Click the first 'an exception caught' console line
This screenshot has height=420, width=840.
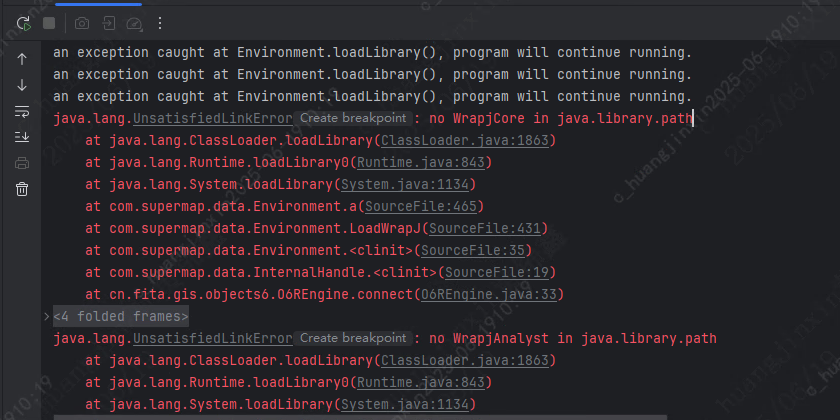point(372,52)
